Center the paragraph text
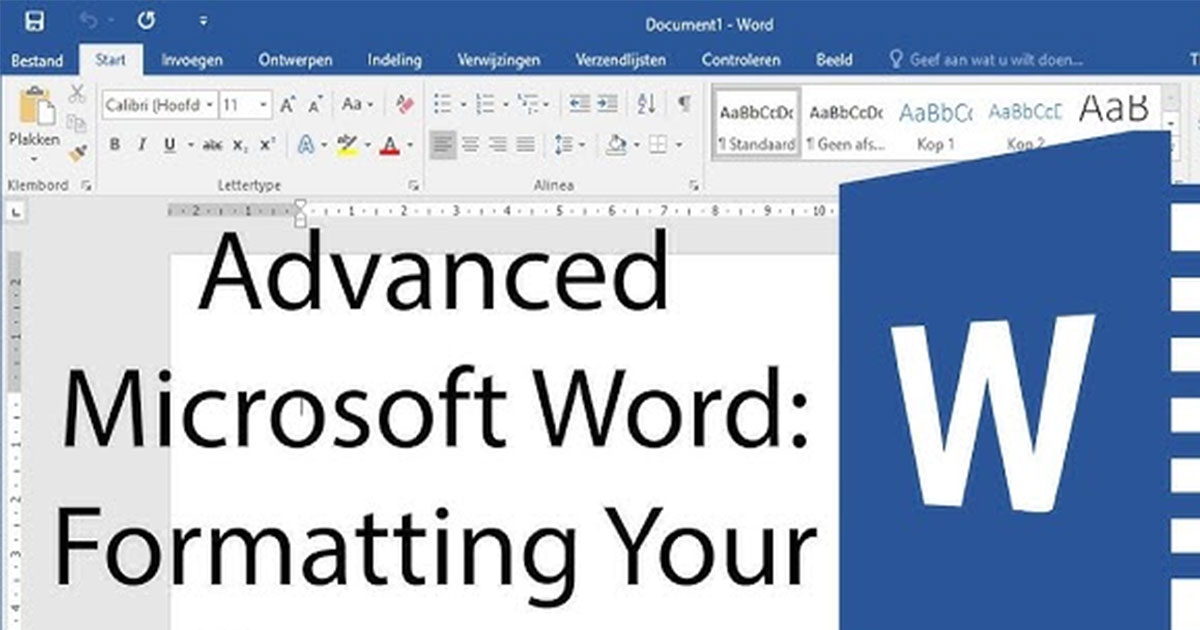Viewport: 1200px width, 630px height. (x=471, y=145)
